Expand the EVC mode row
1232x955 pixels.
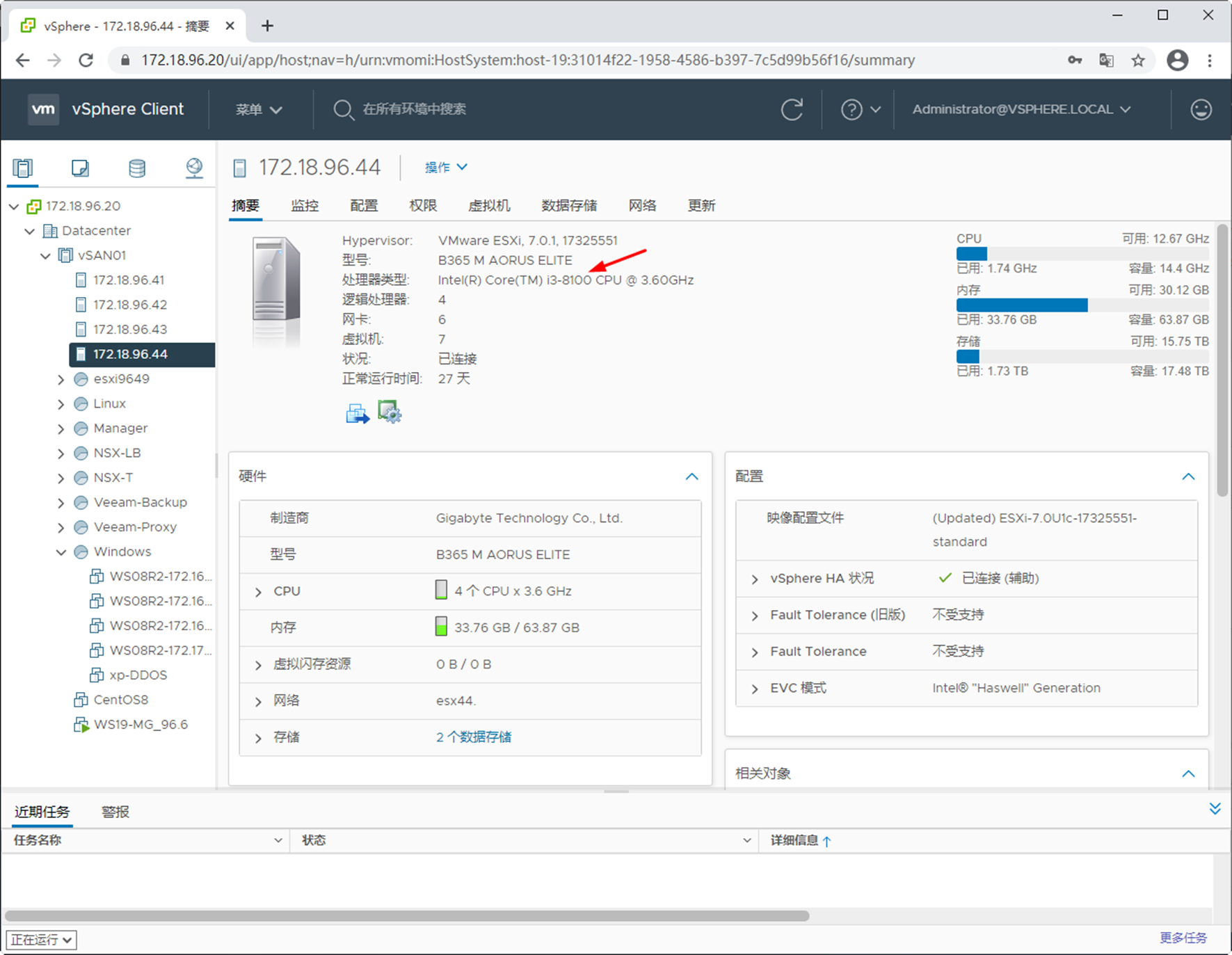pos(755,689)
